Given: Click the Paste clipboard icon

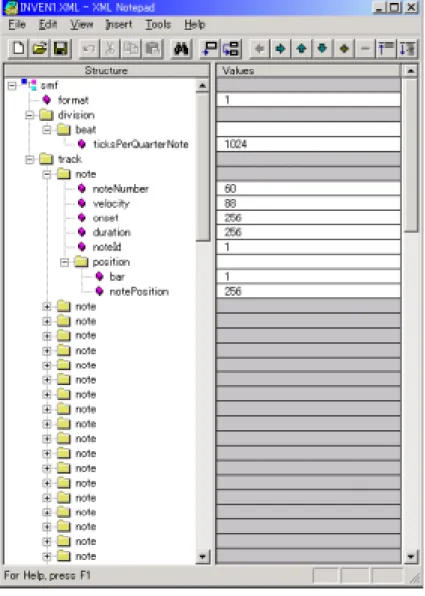Looking at the screenshot, I should pos(152,49).
